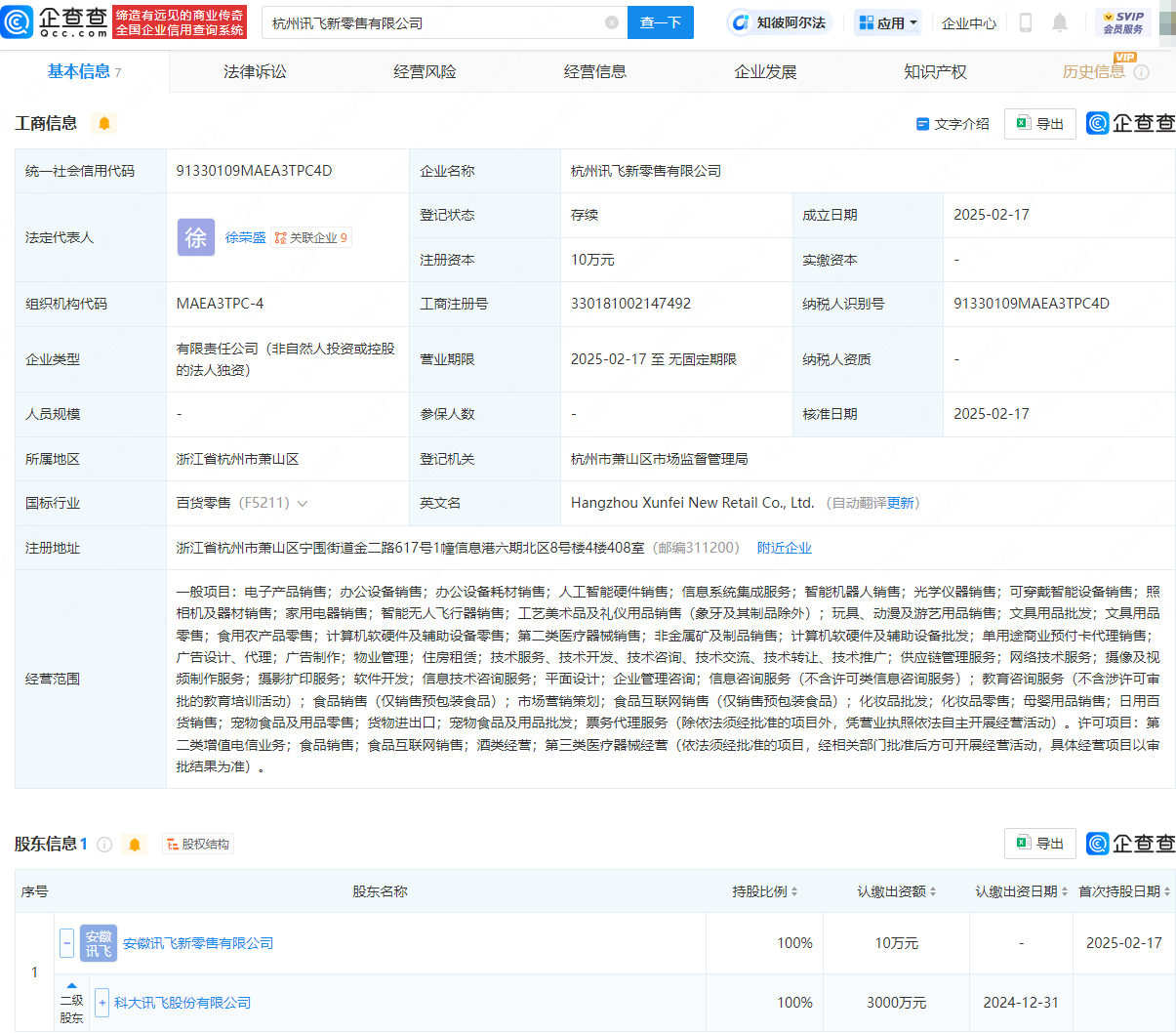Click the 营业期限 value 2025-02-17 至 无固定期限
The height and width of the screenshot is (1033, 1176).
(x=654, y=359)
